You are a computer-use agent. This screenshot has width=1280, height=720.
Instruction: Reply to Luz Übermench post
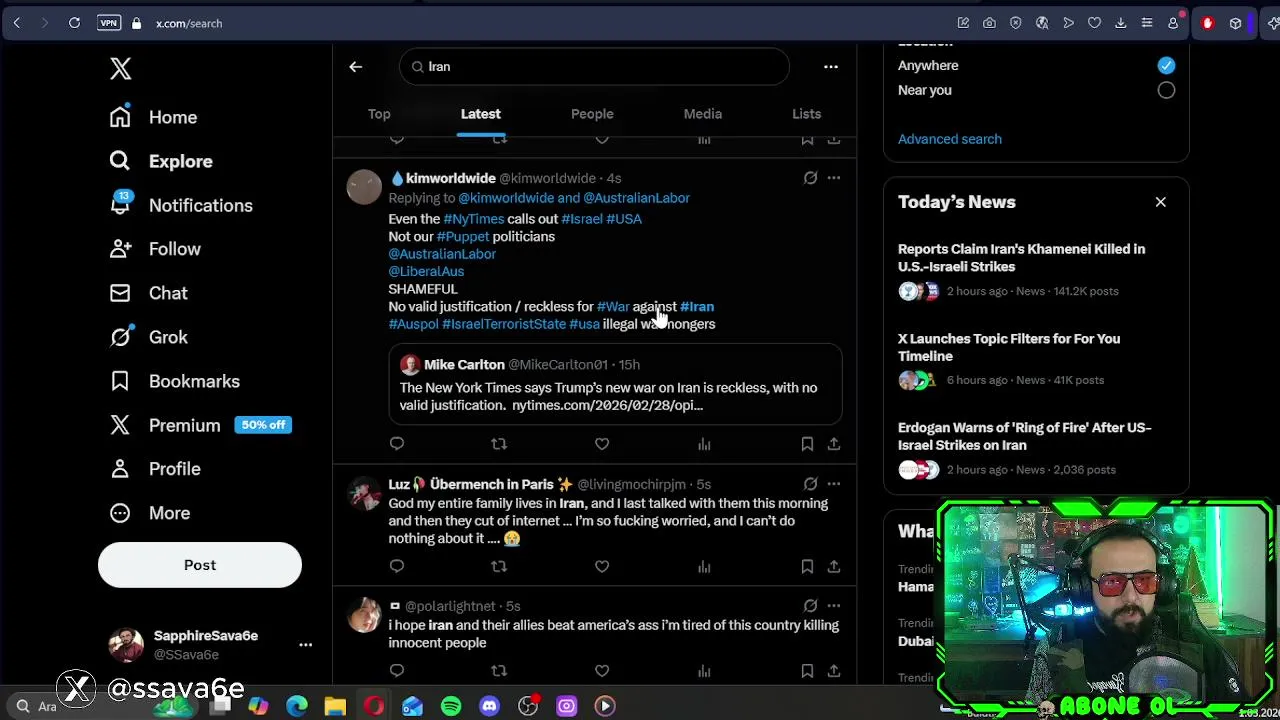tap(397, 566)
